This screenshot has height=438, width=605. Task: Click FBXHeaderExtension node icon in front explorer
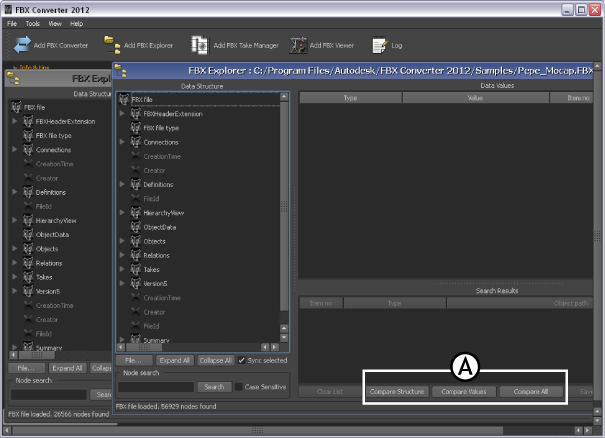tap(136, 113)
